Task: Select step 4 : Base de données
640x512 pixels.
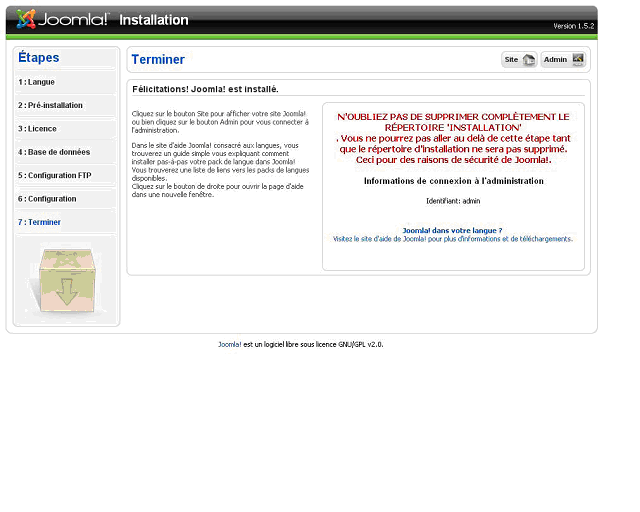Action: (54, 152)
